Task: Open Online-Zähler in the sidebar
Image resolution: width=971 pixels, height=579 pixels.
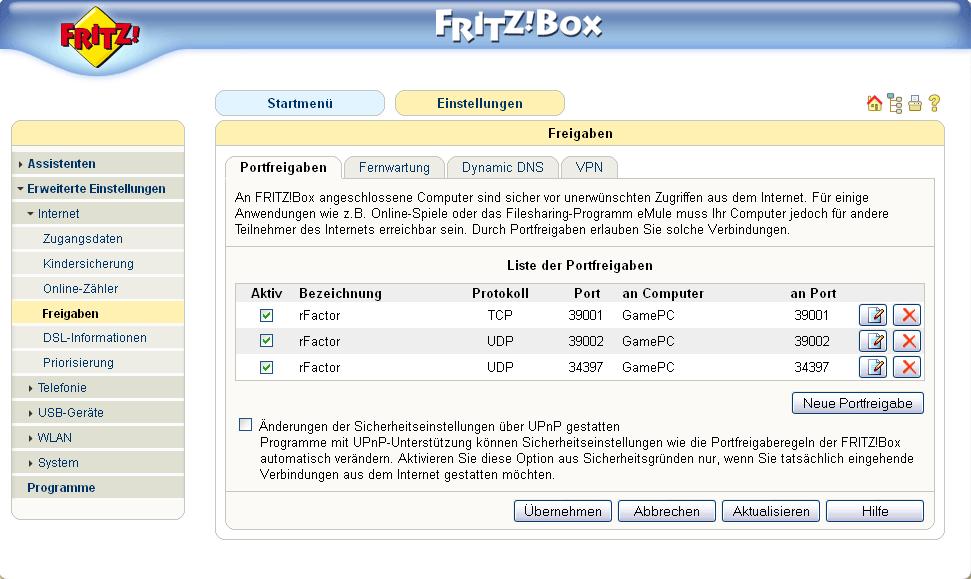Action: click(98, 289)
